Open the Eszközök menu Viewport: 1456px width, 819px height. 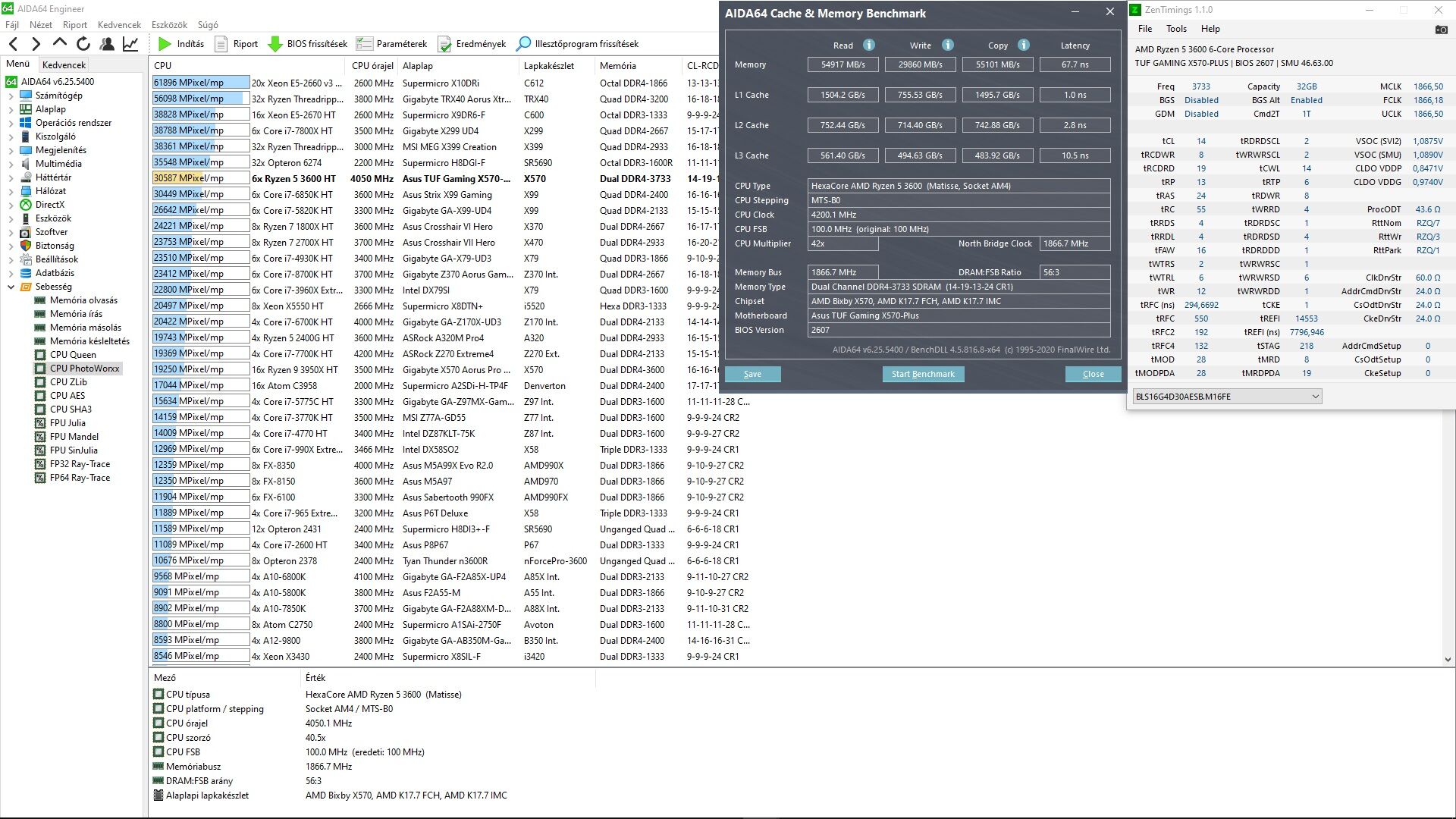click(169, 25)
